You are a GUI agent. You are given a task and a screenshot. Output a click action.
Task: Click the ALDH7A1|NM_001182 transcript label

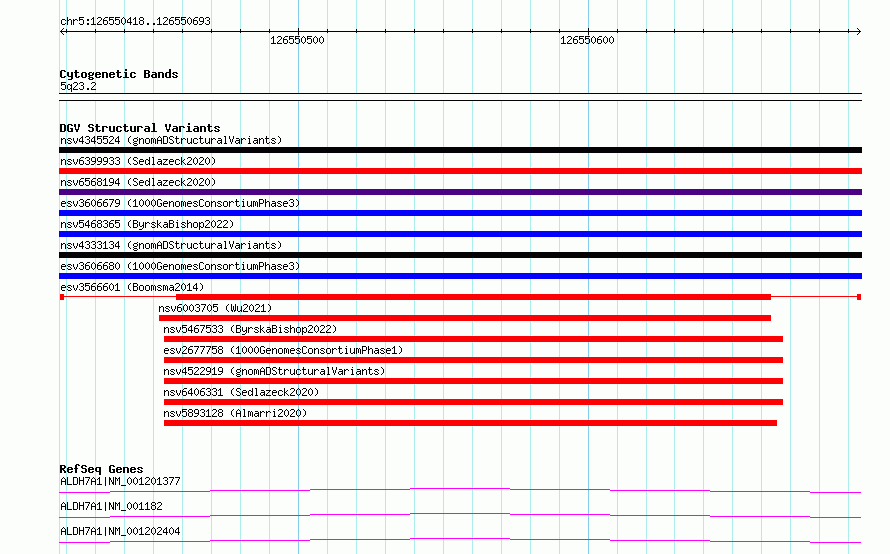click(111, 506)
